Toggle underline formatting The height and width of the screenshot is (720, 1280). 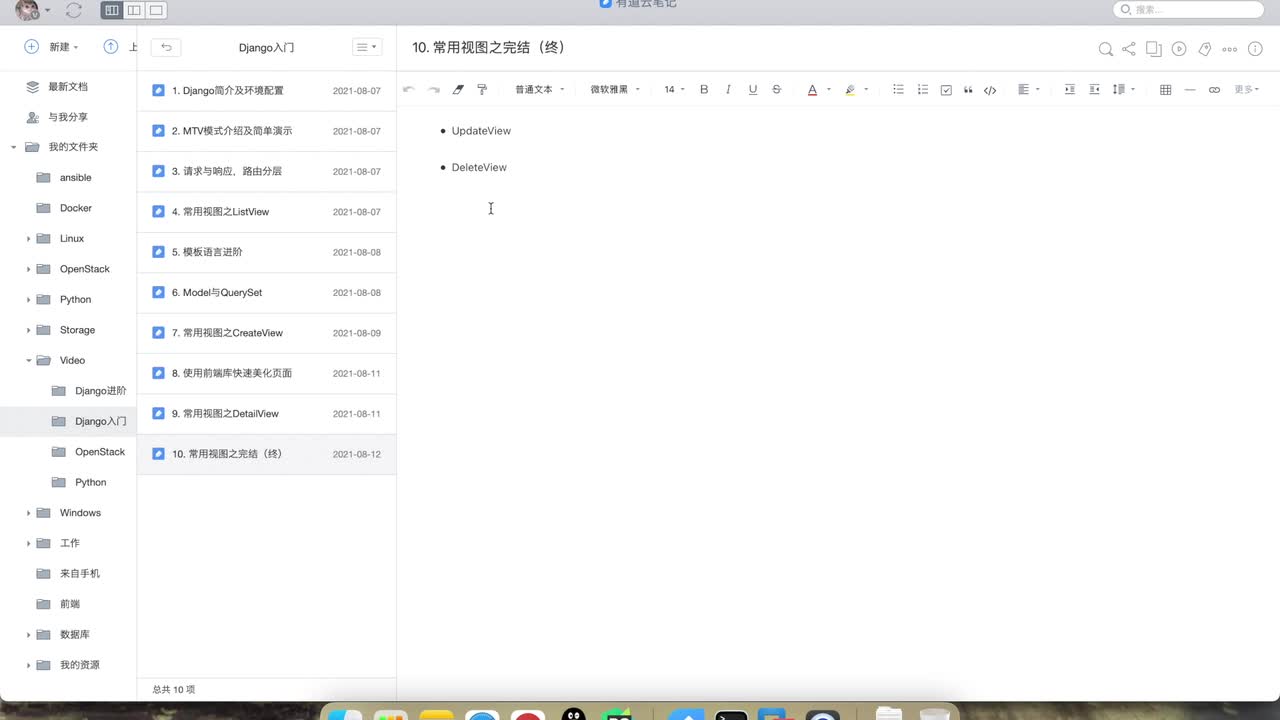pyautogui.click(x=753, y=89)
